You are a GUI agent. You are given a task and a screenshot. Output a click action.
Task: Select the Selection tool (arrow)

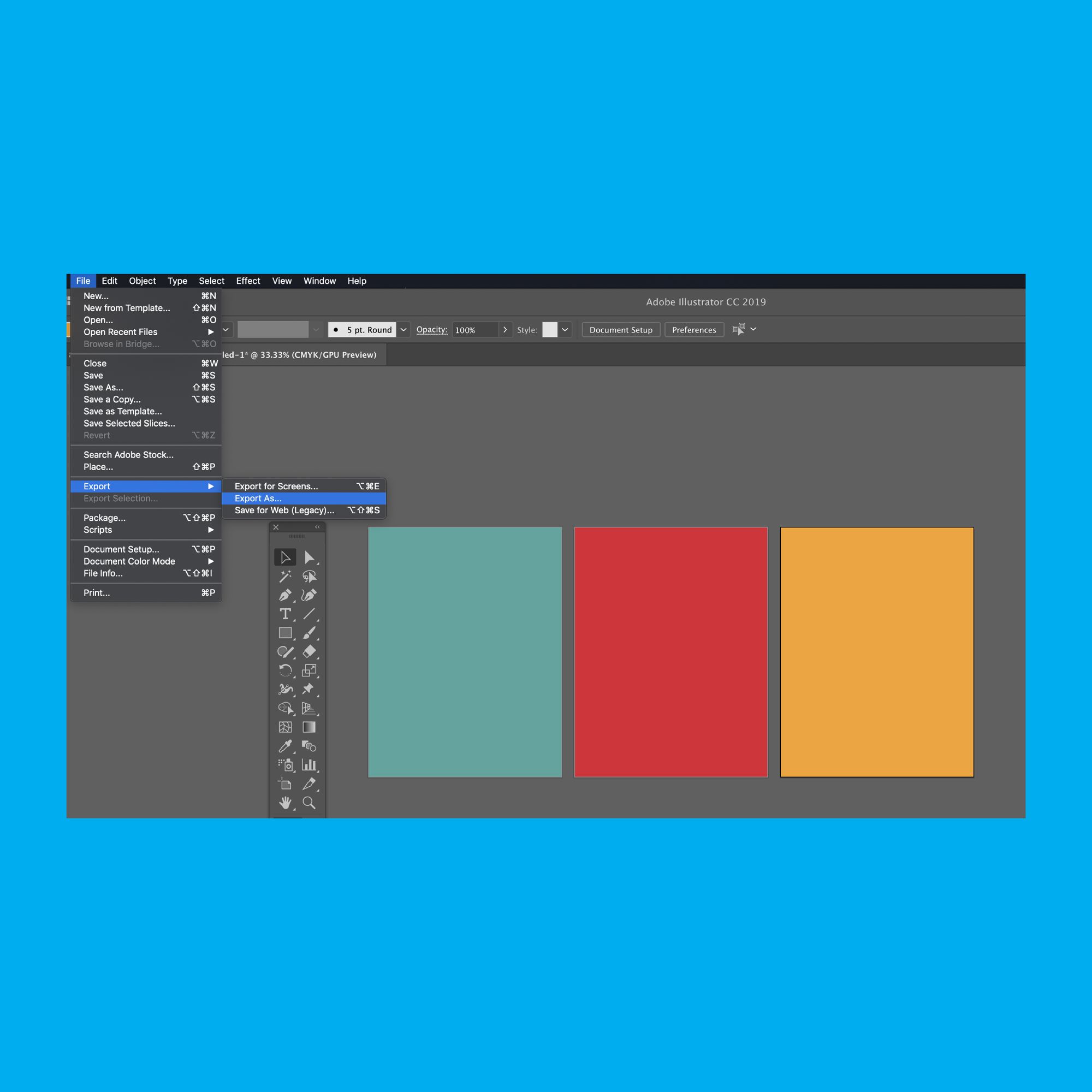[x=285, y=557]
